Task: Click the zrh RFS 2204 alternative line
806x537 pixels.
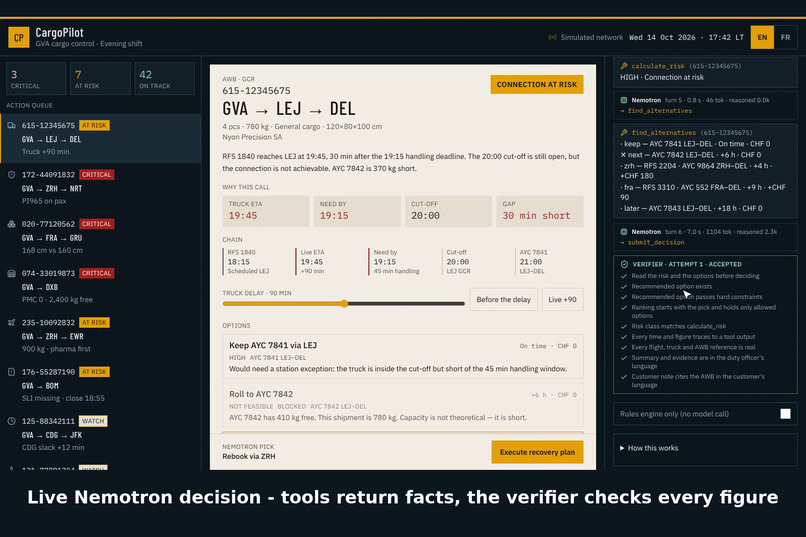Action: [696, 171]
